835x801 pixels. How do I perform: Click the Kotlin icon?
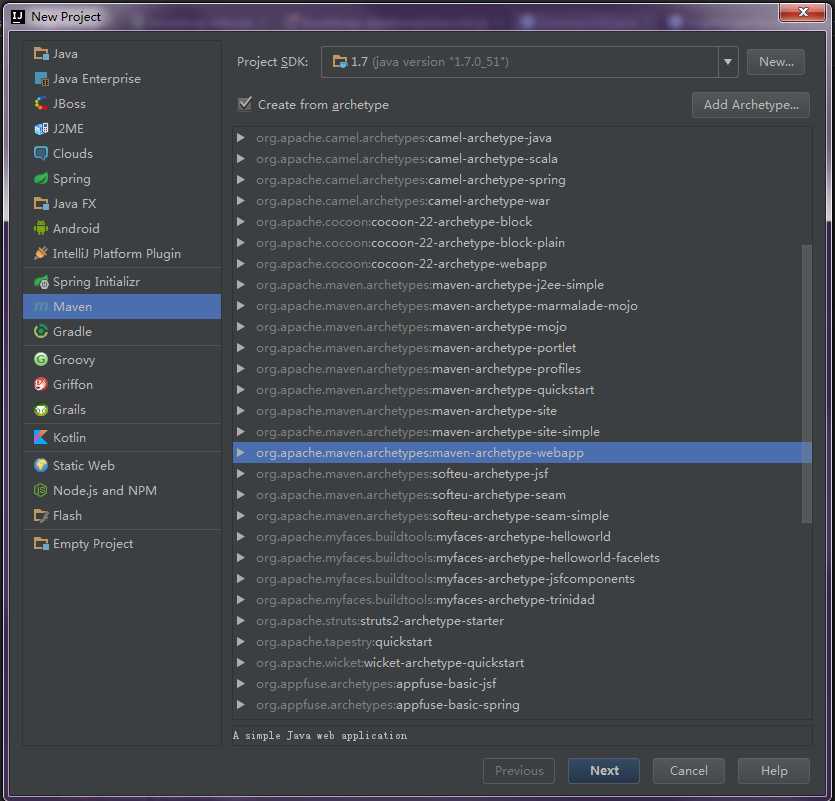(41, 438)
